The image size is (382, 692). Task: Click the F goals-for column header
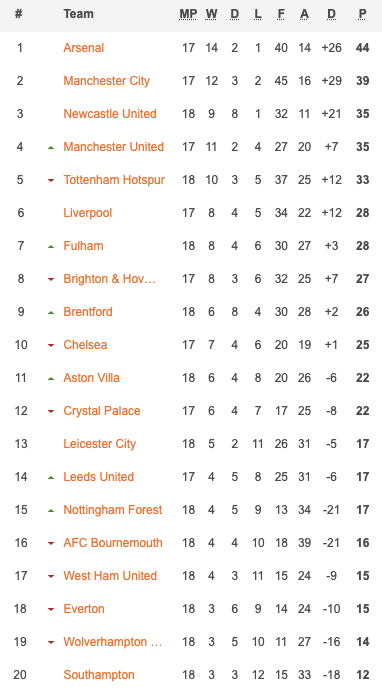pyautogui.click(x=281, y=14)
